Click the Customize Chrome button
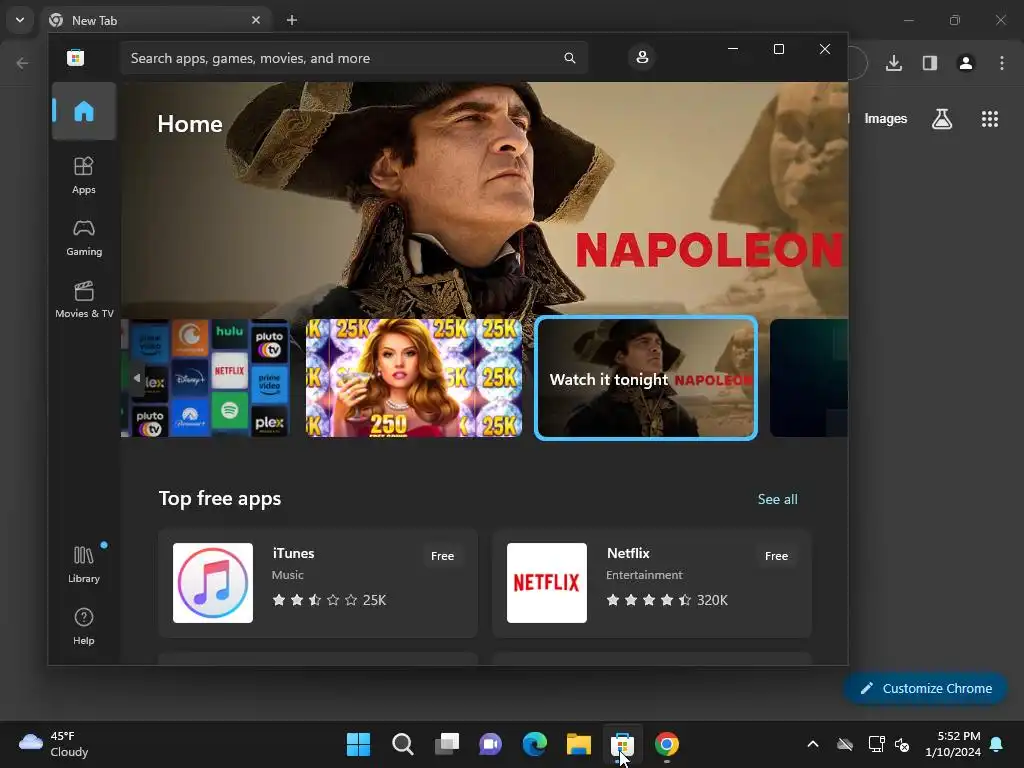1024x768 pixels. 925,688
